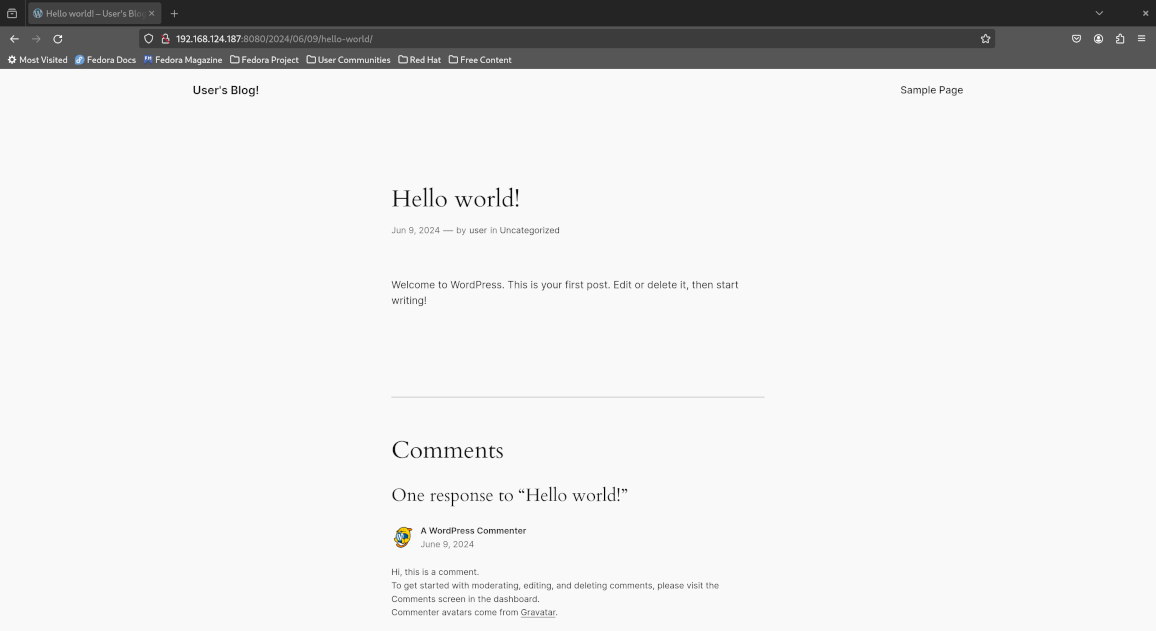Open the Pocket save icon
Image resolution: width=1156 pixels, height=631 pixels.
pos(1076,39)
